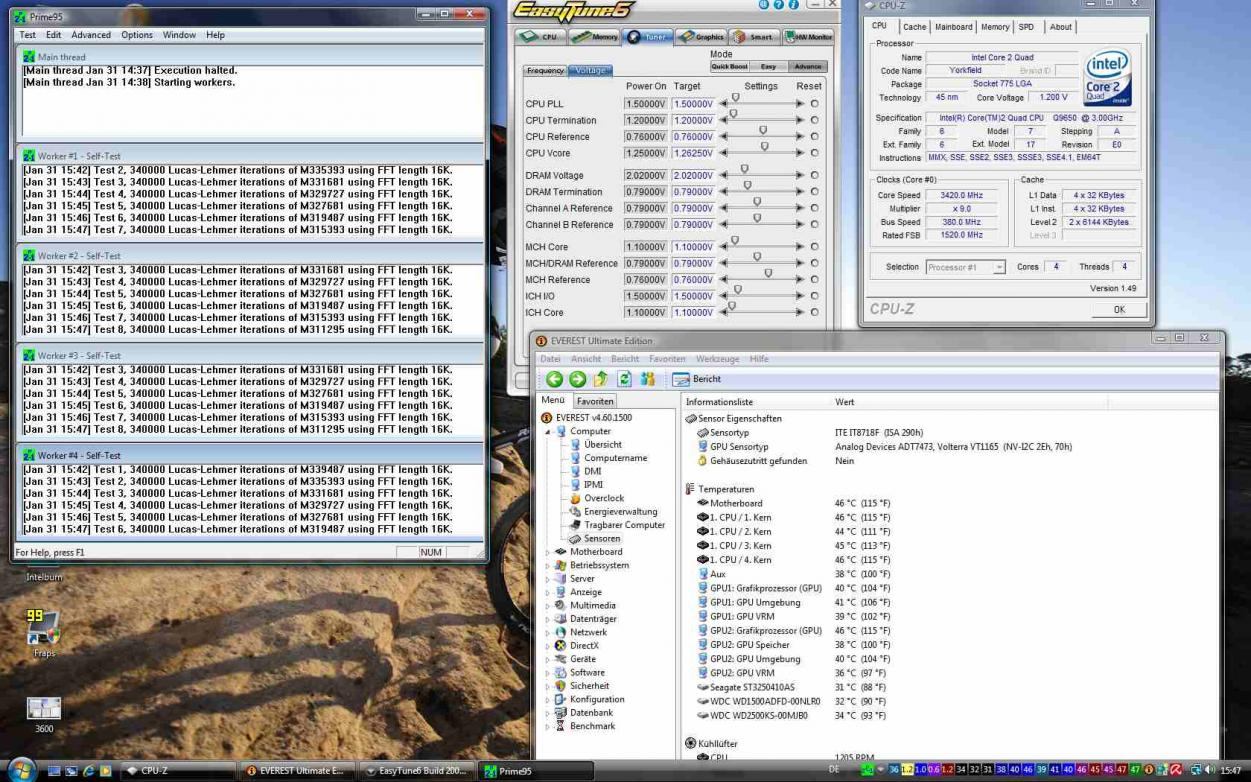This screenshot has height=782, width=1251.
Task: Reset ICH I/O voltage radio button
Action: (814, 296)
